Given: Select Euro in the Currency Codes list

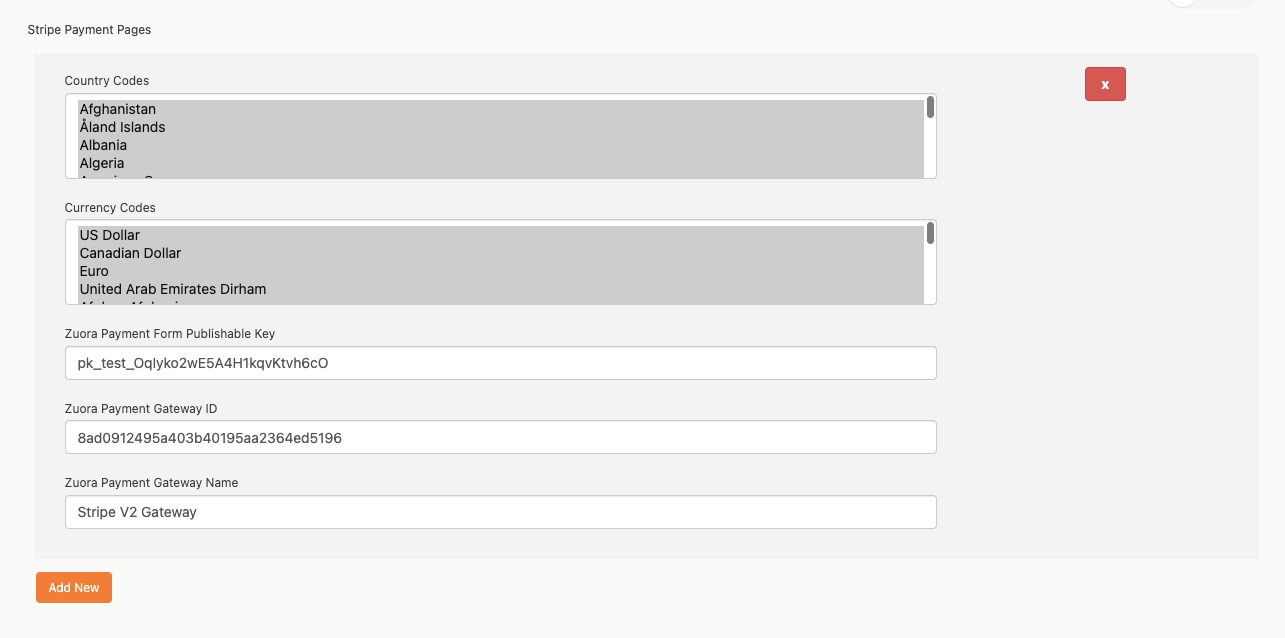Looking at the screenshot, I should (x=94, y=271).
